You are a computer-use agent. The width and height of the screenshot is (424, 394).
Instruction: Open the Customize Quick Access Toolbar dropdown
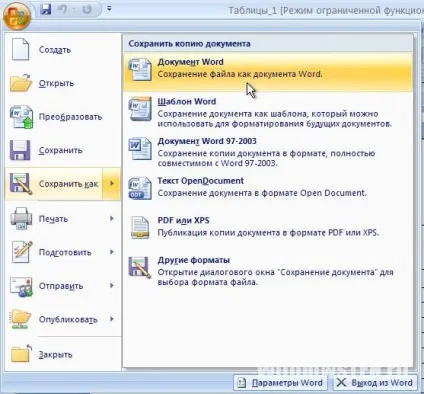tap(109, 9)
